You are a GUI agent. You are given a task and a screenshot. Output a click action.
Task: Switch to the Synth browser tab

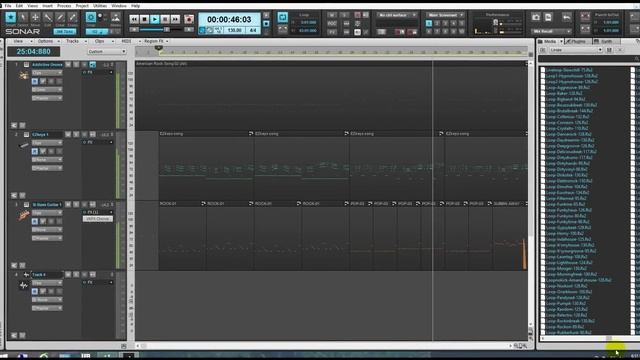click(x=606, y=41)
